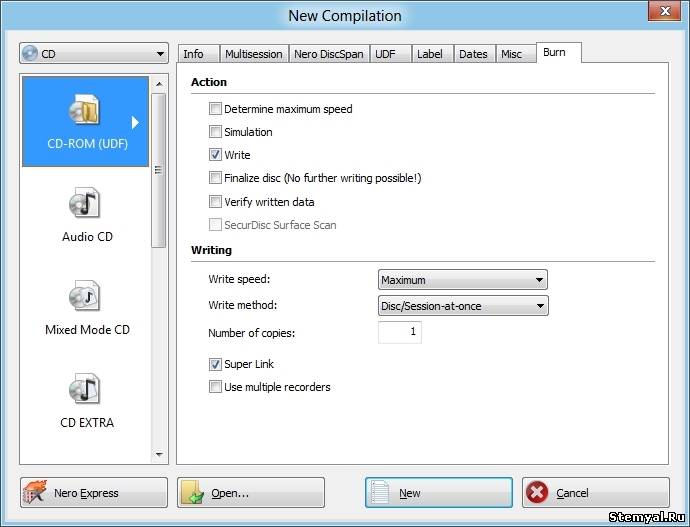Click the disc icon in the CD dropdown
Image resolution: width=690 pixels, height=527 pixels.
point(30,53)
